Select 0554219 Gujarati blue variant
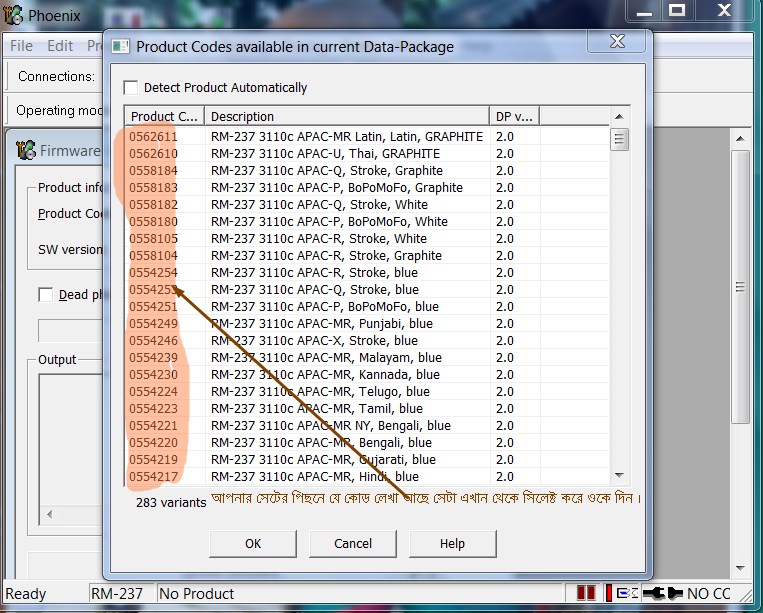 tap(367, 460)
